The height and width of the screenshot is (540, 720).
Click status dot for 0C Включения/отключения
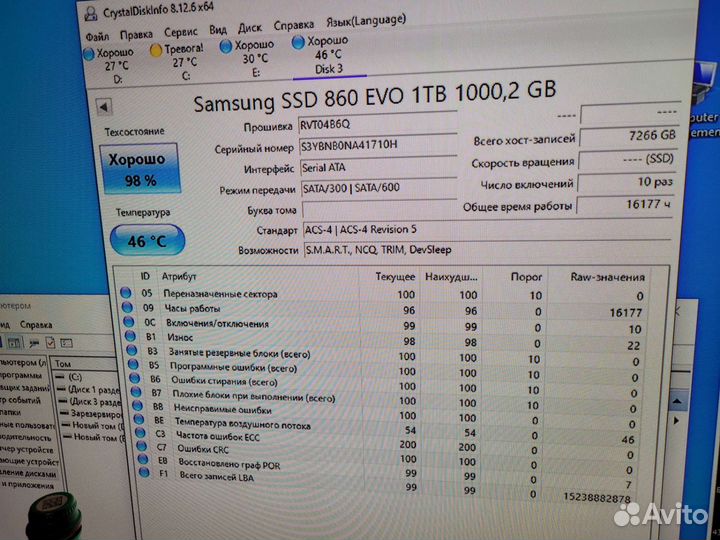(129, 321)
